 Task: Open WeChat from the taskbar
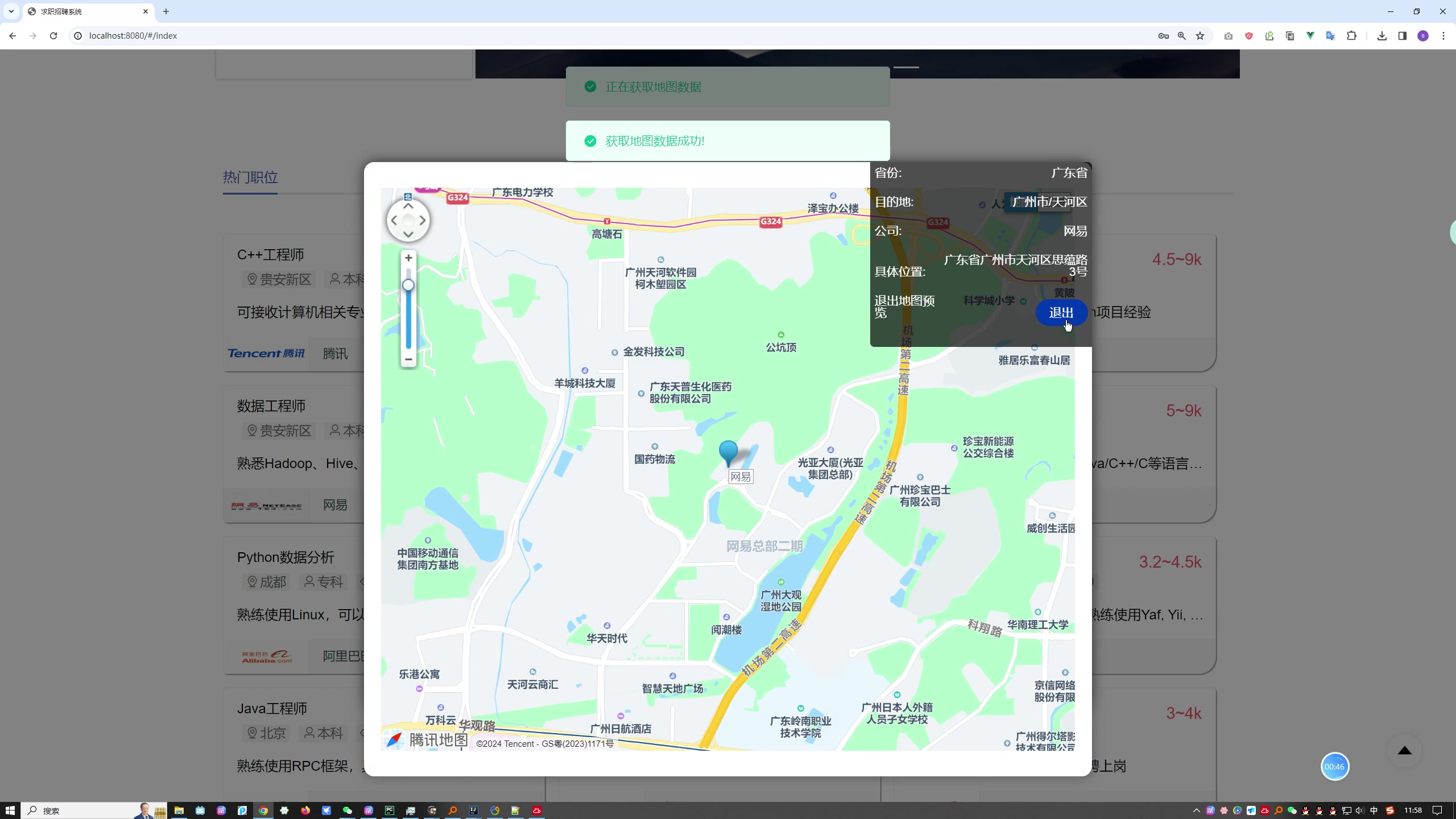(348, 810)
